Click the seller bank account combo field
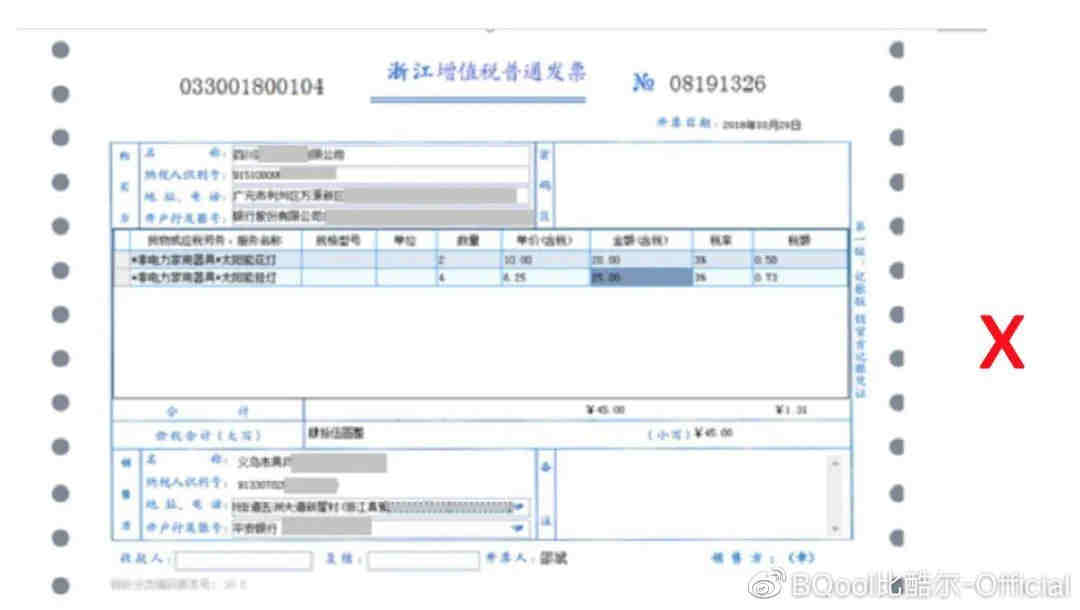This screenshot has width=1080, height=610. coord(381,528)
